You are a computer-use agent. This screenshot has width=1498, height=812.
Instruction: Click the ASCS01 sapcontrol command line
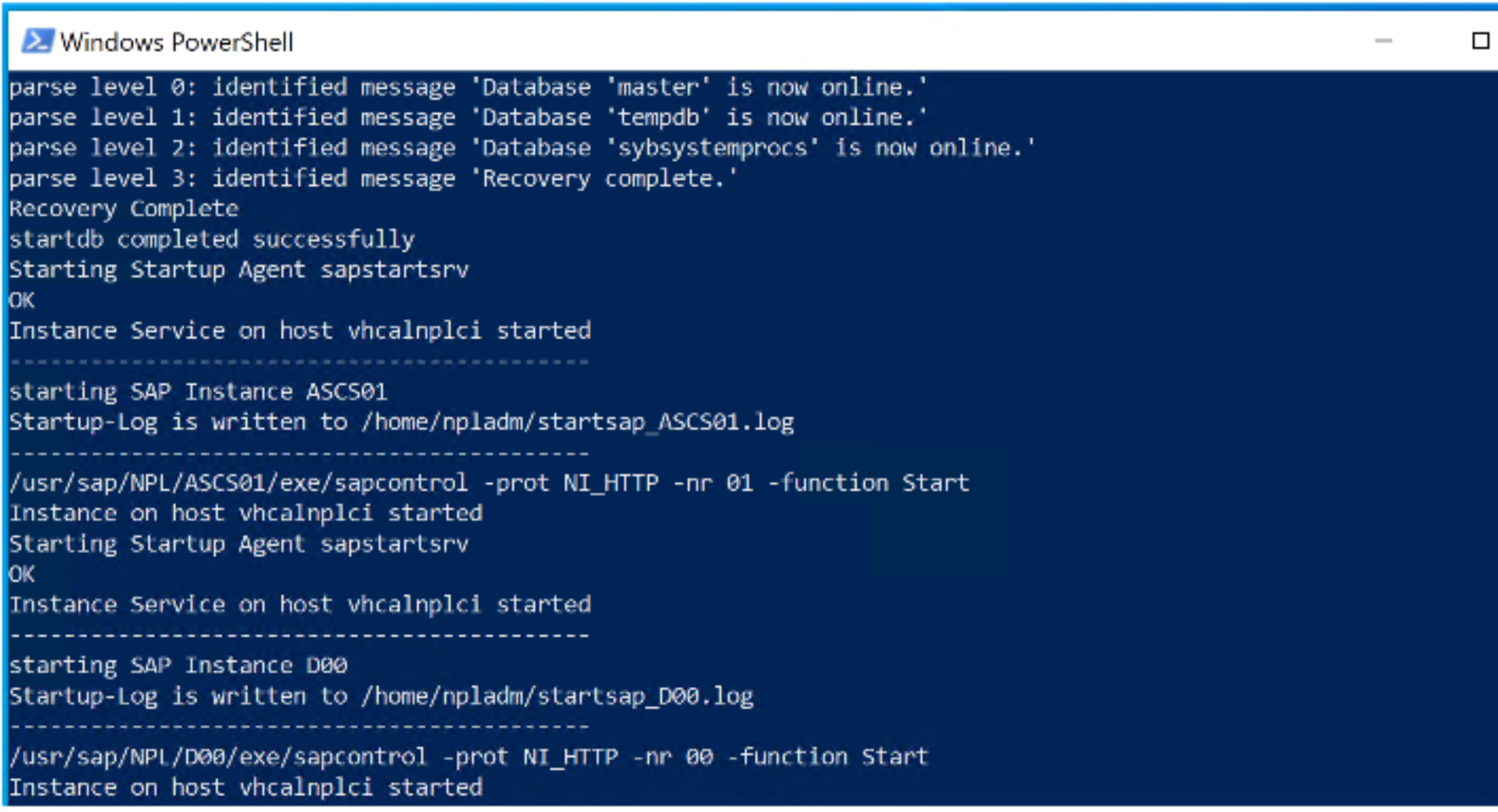(x=489, y=483)
